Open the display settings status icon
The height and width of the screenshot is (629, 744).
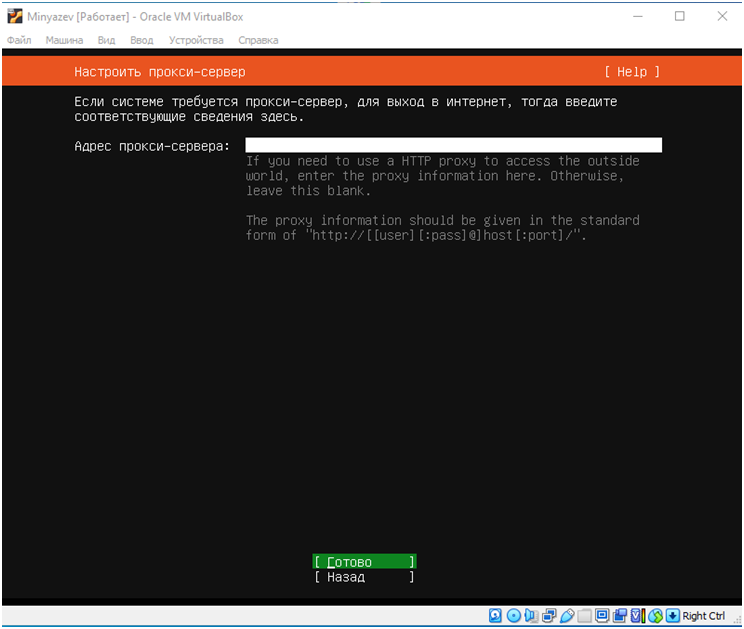tap(602, 616)
